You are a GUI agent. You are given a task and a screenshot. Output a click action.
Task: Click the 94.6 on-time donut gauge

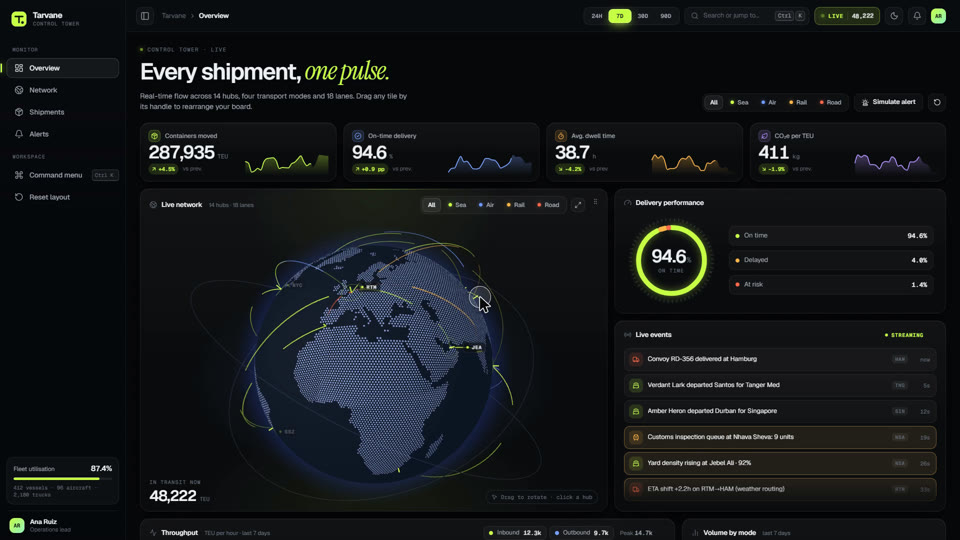click(671, 260)
